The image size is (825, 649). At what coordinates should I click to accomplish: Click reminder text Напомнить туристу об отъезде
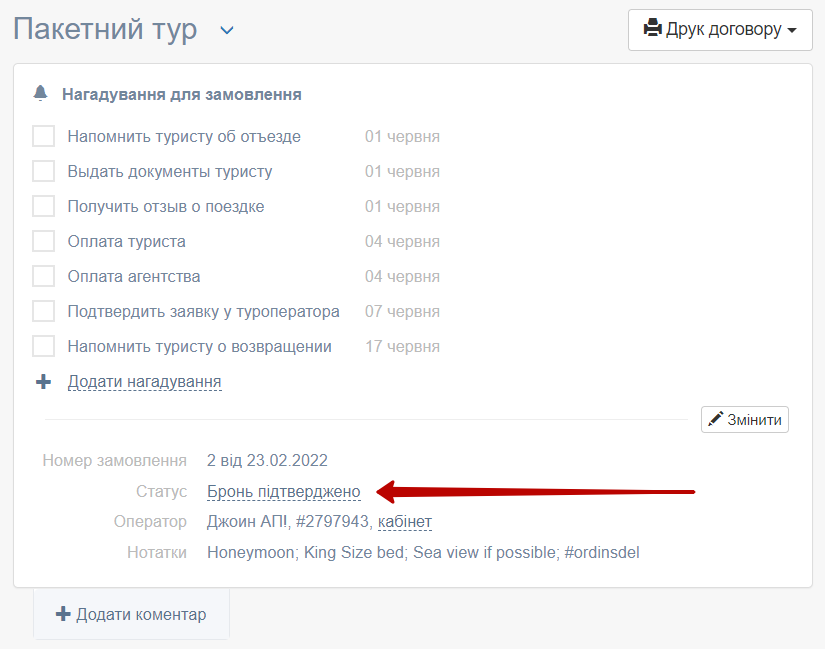coord(184,136)
